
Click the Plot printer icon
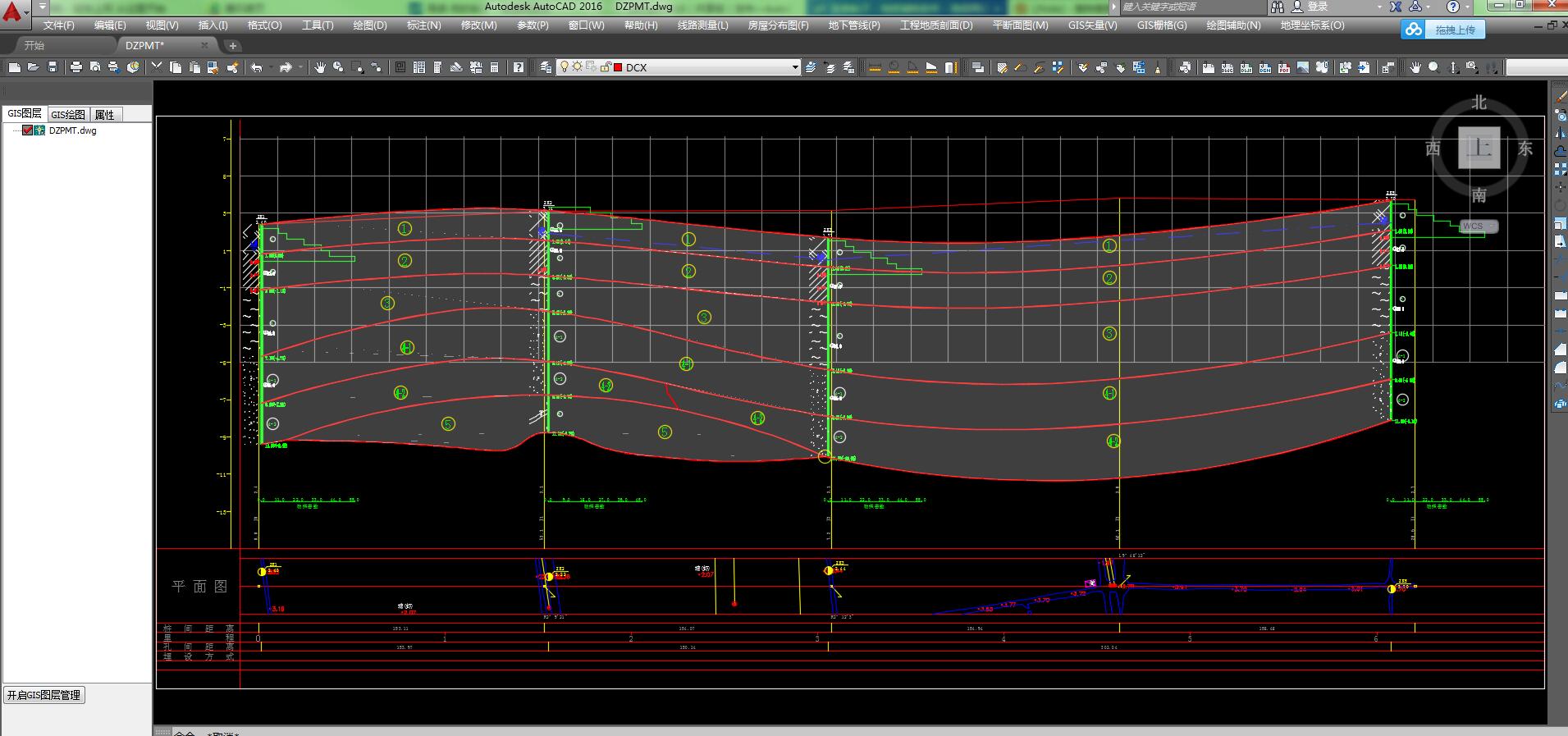coord(76,67)
